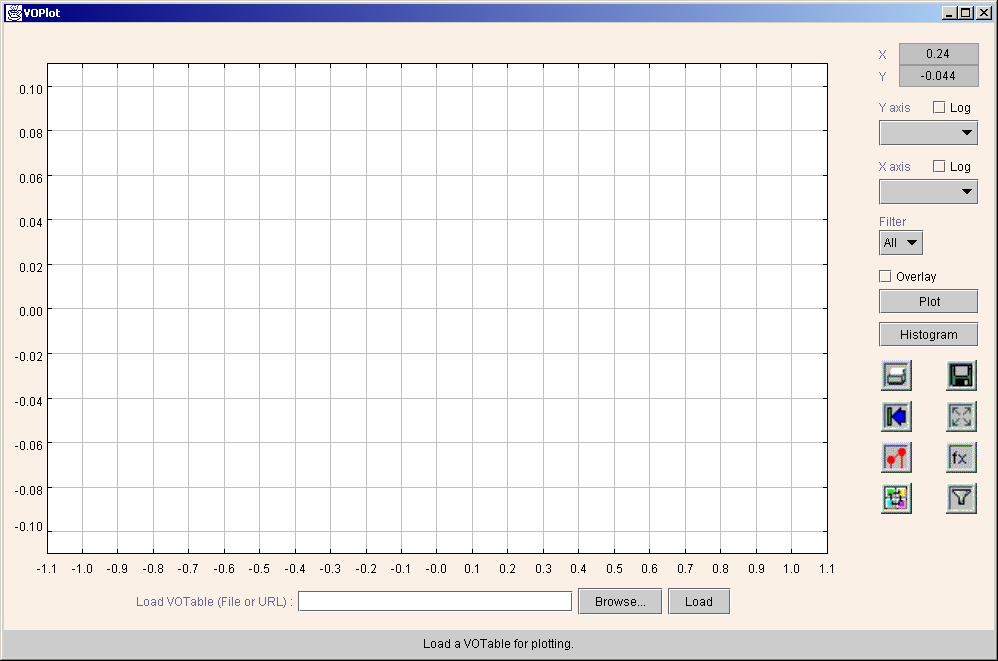Click the -0.5 X-axis tick label
The height and width of the screenshot is (661, 998).
click(x=259, y=569)
